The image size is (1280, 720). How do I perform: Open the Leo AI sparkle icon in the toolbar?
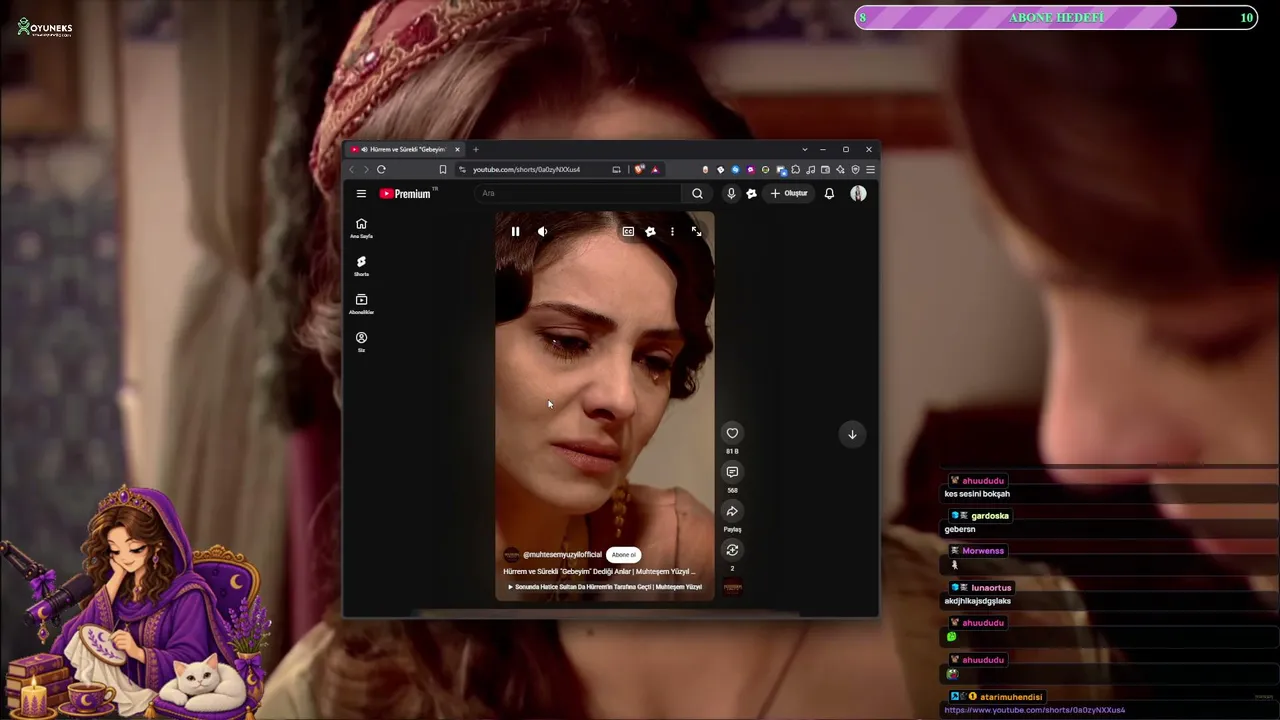click(840, 170)
